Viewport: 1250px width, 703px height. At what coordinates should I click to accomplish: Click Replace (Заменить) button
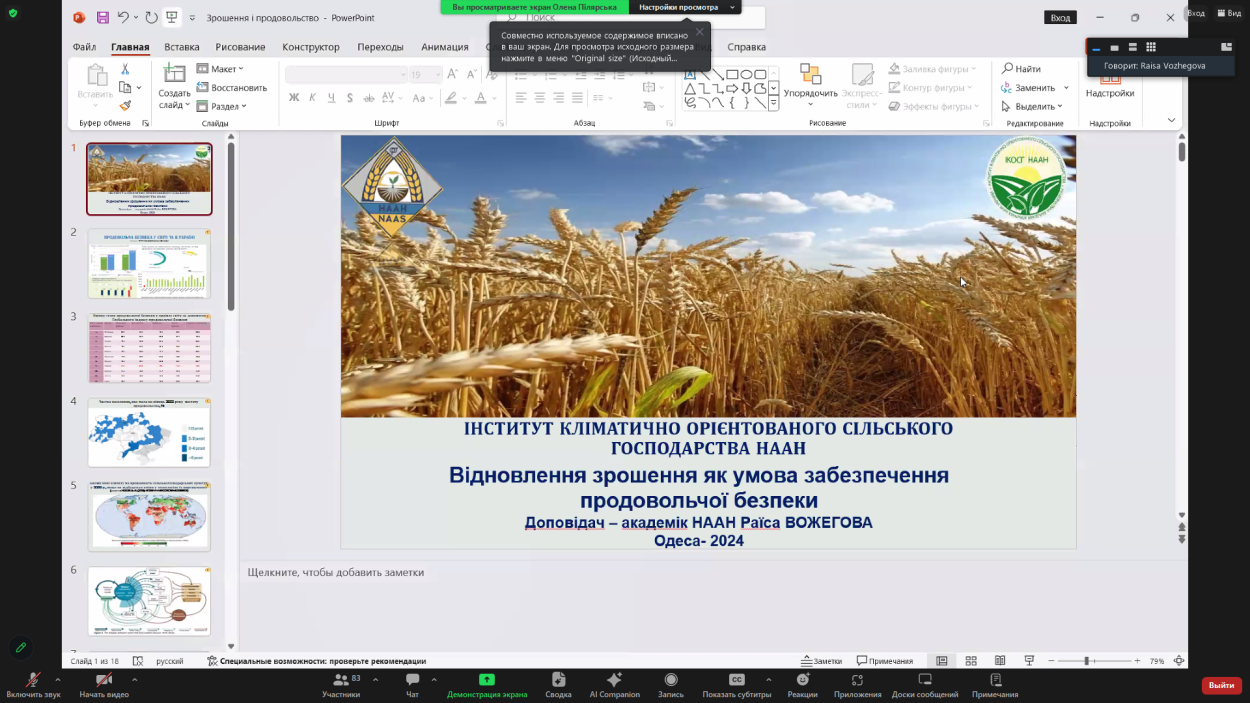coord(1035,87)
